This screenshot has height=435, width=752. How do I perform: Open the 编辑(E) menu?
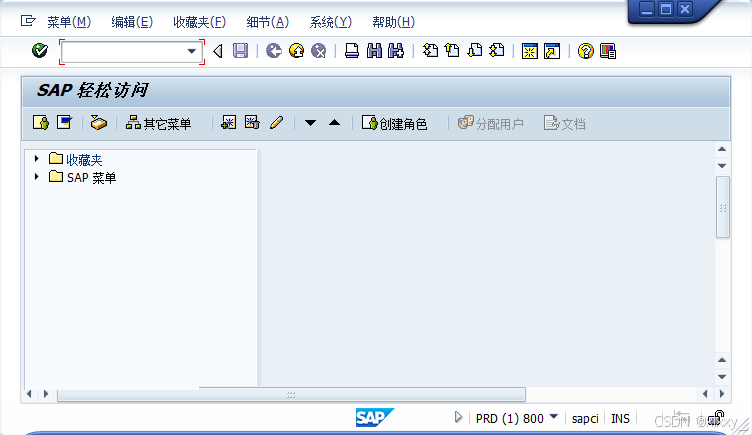coord(132,22)
